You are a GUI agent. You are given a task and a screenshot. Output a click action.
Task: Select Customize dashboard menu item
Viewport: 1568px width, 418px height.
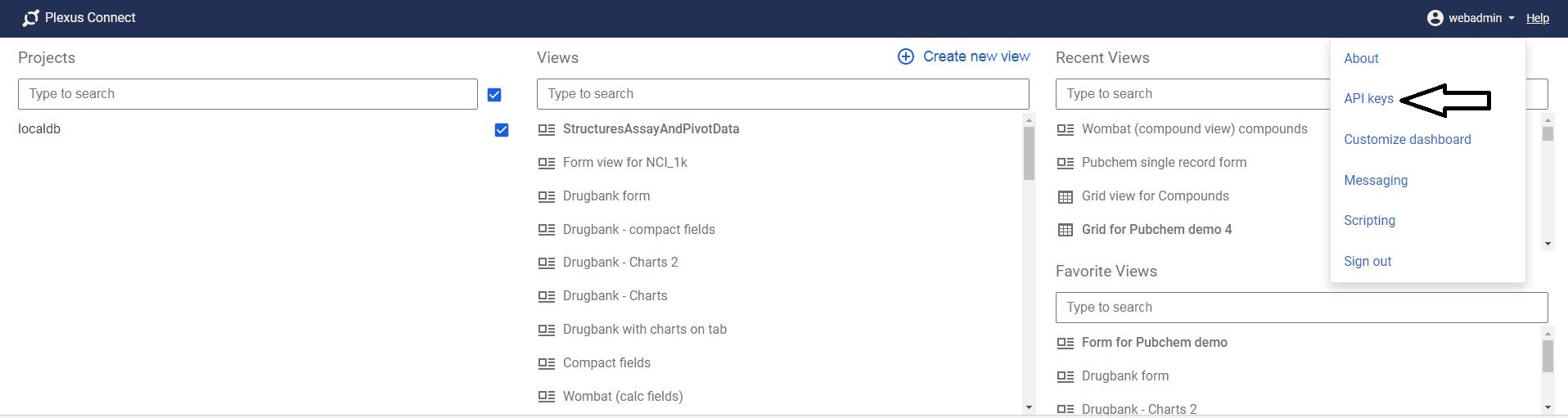(x=1407, y=139)
